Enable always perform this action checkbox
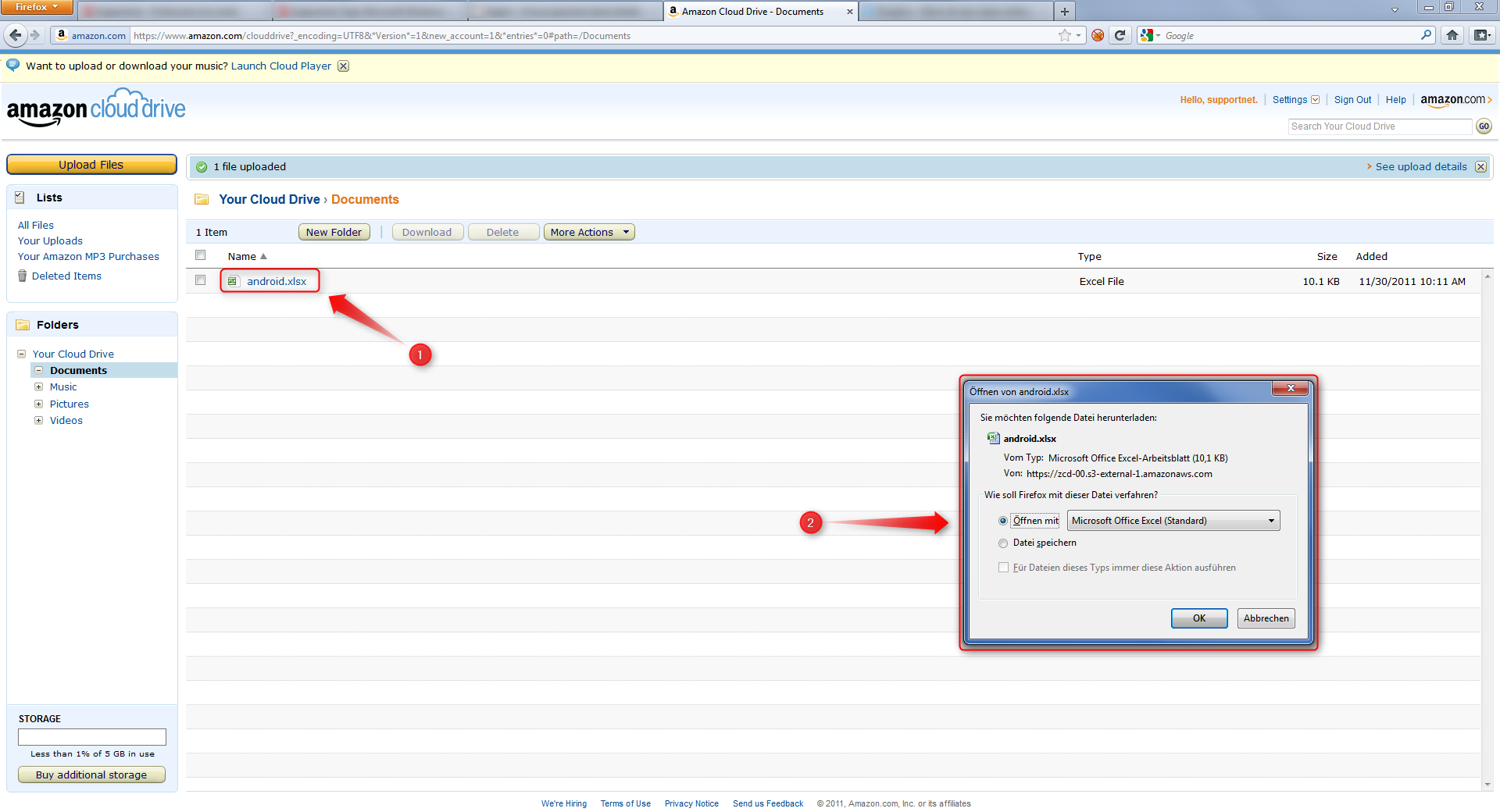The height and width of the screenshot is (812, 1500). pos(1003,568)
